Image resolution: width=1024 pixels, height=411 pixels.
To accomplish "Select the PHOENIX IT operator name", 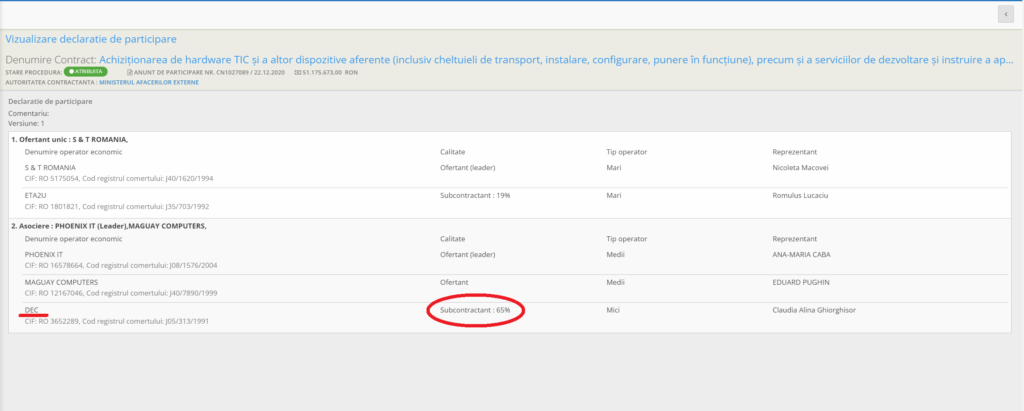I will point(44,254).
